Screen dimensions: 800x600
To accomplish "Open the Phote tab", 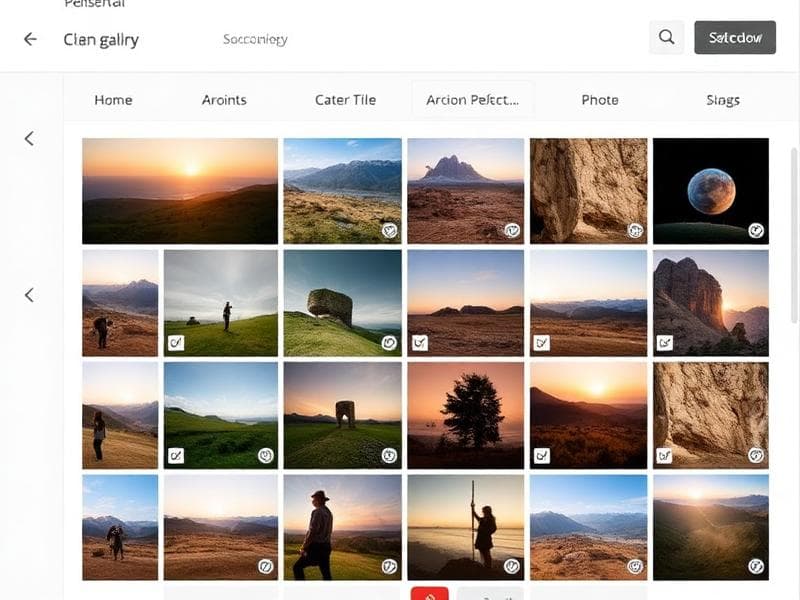I will point(600,100).
